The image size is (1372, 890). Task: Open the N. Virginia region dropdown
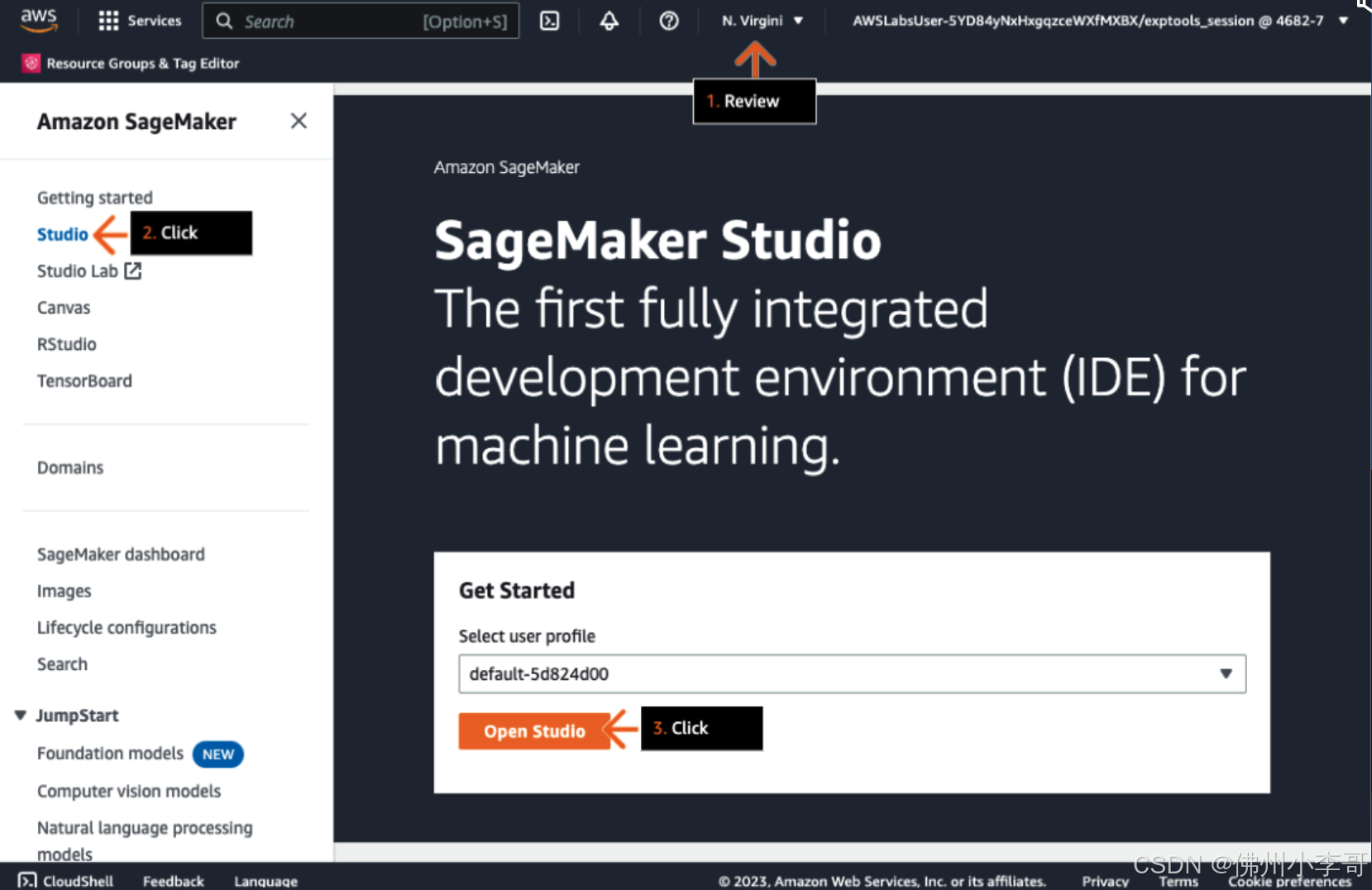(762, 21)
